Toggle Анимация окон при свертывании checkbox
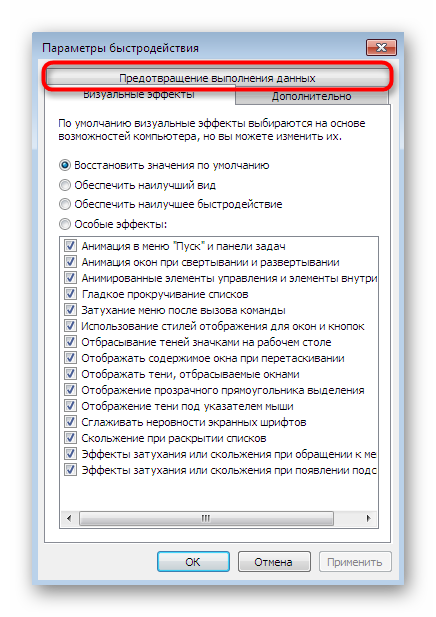This screenshot has height=617, width=436. tap(70, 262)
